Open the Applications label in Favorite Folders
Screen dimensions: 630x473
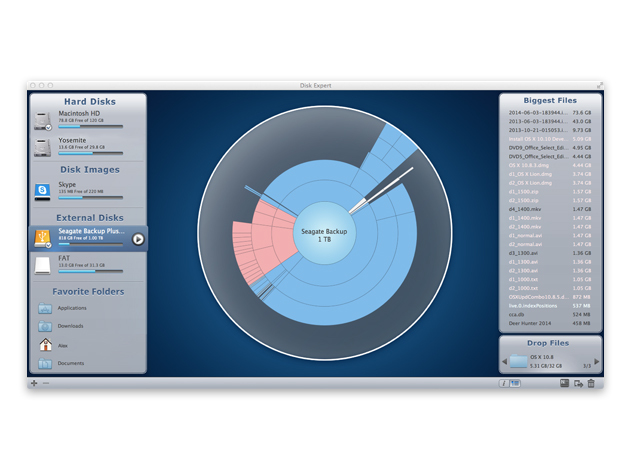72,308
